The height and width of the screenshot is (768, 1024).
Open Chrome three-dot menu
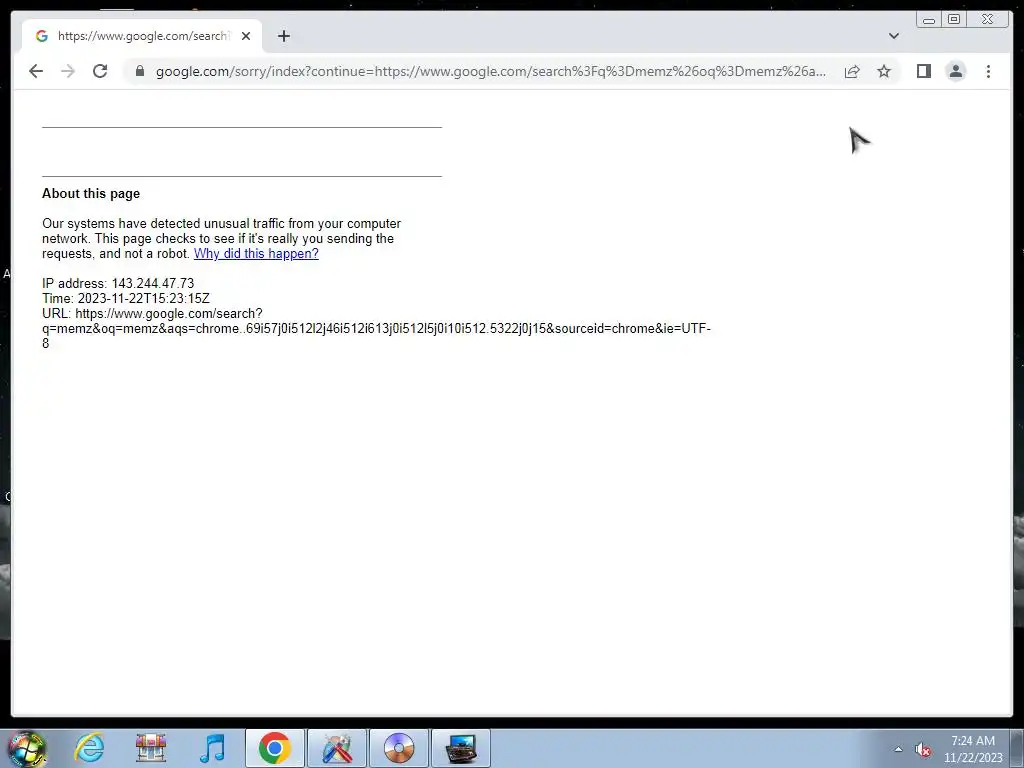[988, 71]
